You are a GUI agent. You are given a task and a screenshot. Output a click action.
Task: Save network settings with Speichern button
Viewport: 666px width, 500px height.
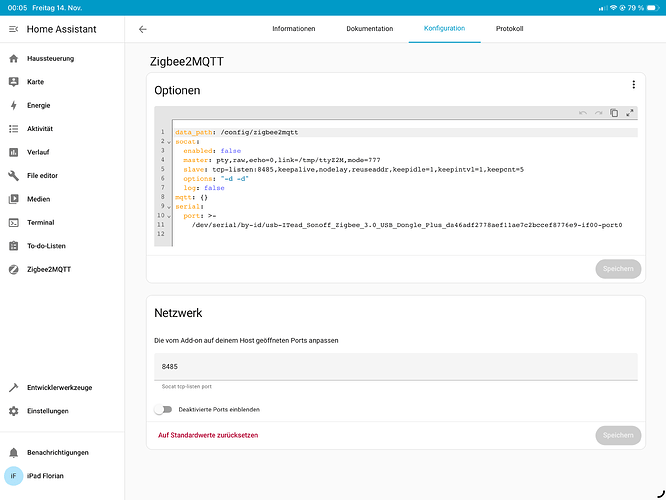point(618,435)
